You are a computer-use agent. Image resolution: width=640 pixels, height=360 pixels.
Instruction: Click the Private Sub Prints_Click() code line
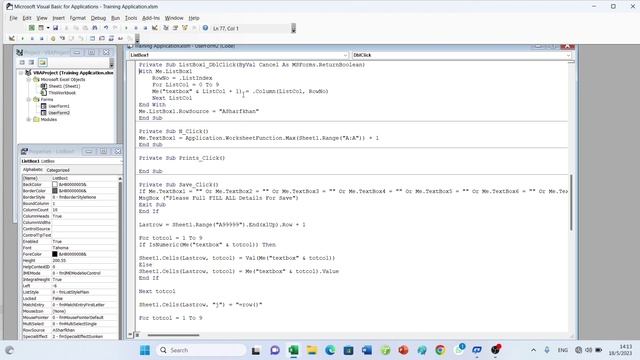coord(182,158)
